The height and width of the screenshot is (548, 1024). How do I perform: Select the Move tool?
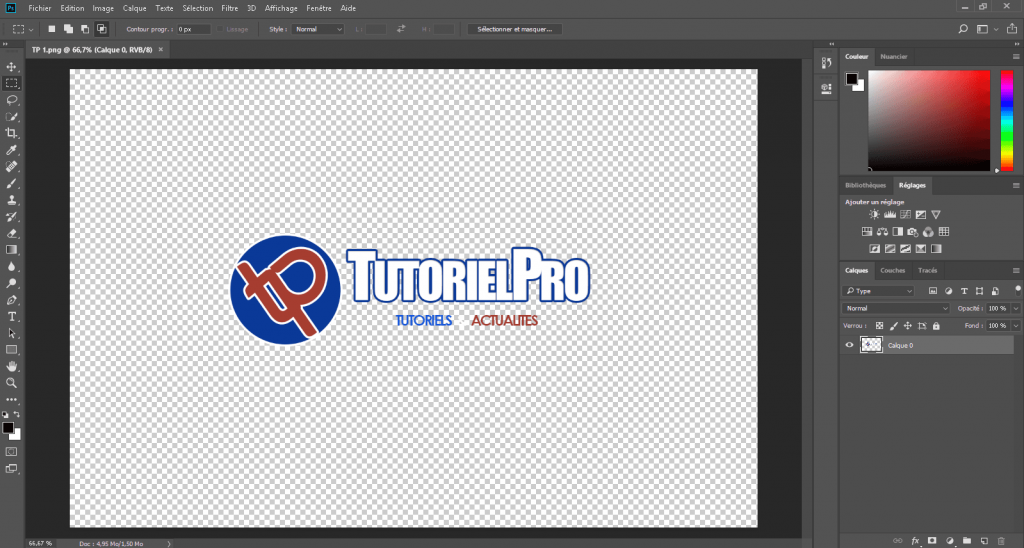point(11,67)
